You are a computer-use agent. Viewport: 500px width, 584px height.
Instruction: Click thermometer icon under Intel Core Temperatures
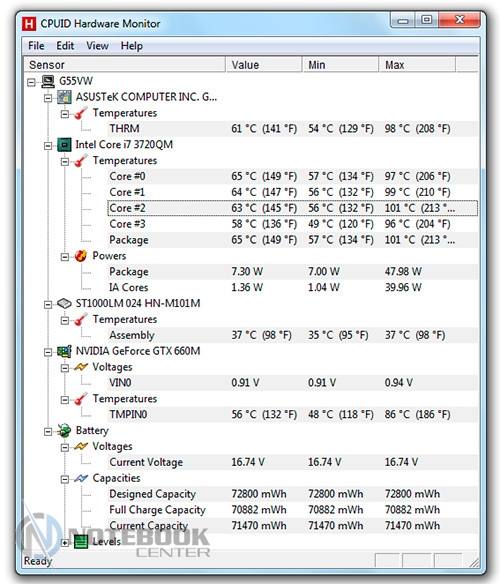tap(80, 161)
